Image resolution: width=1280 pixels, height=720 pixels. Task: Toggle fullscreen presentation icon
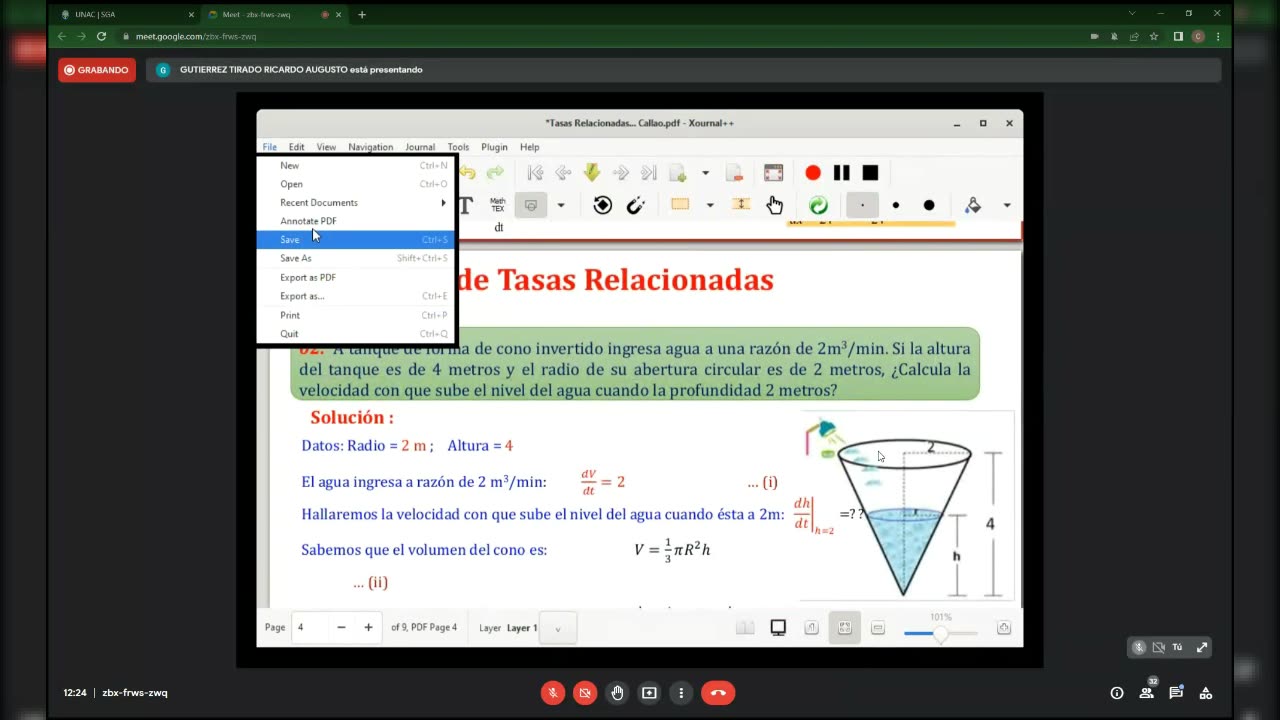tap(773, 173)
